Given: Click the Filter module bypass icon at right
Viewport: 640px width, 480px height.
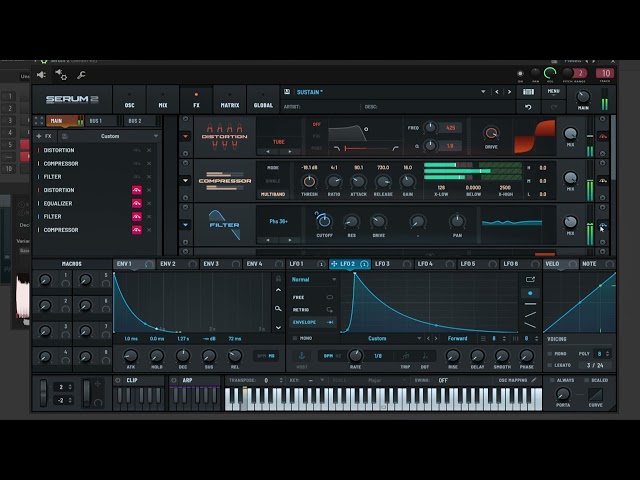Looking at the screenshot, I should coord(603,225).
